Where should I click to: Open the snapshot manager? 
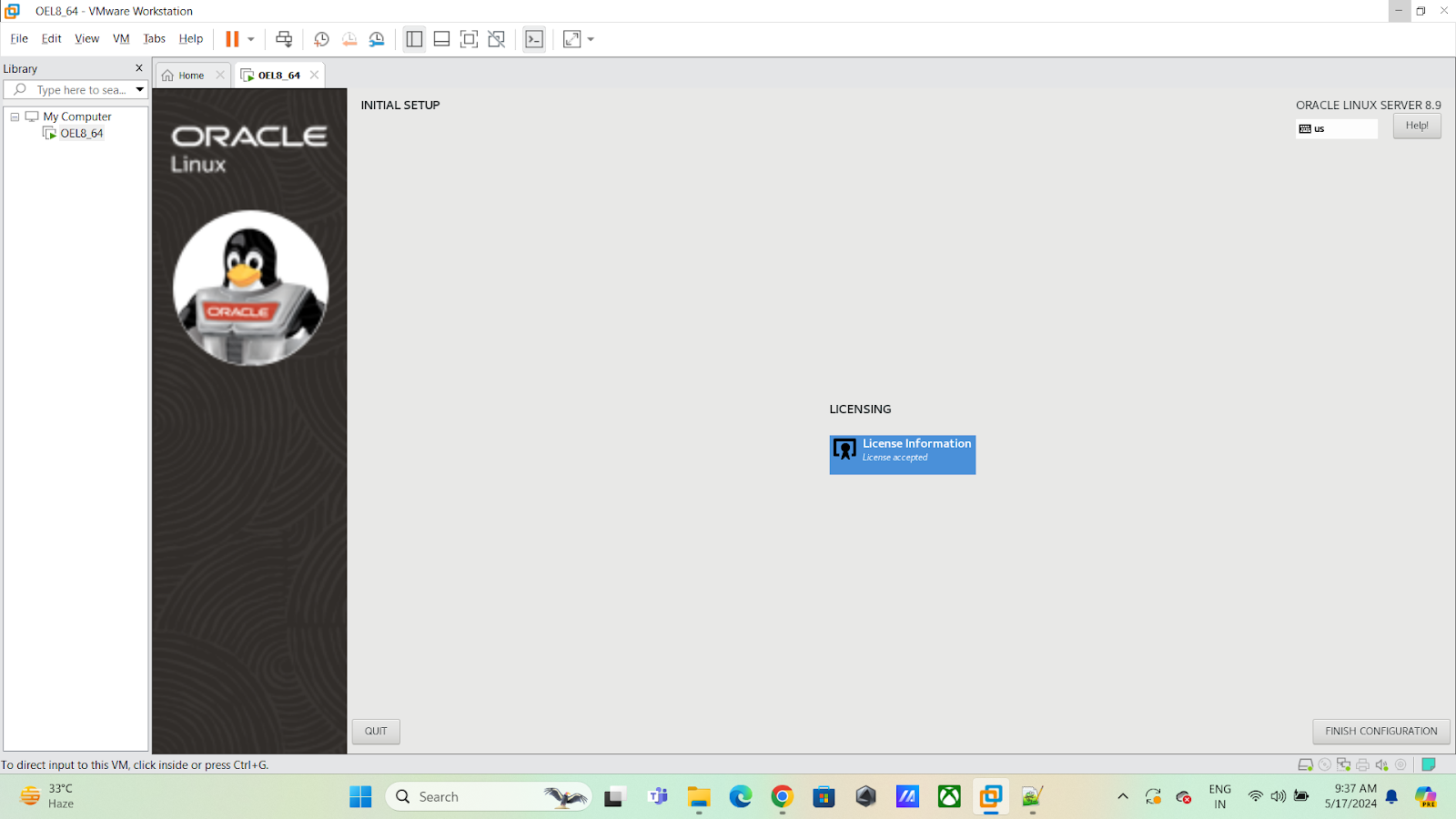coord(377,39)
